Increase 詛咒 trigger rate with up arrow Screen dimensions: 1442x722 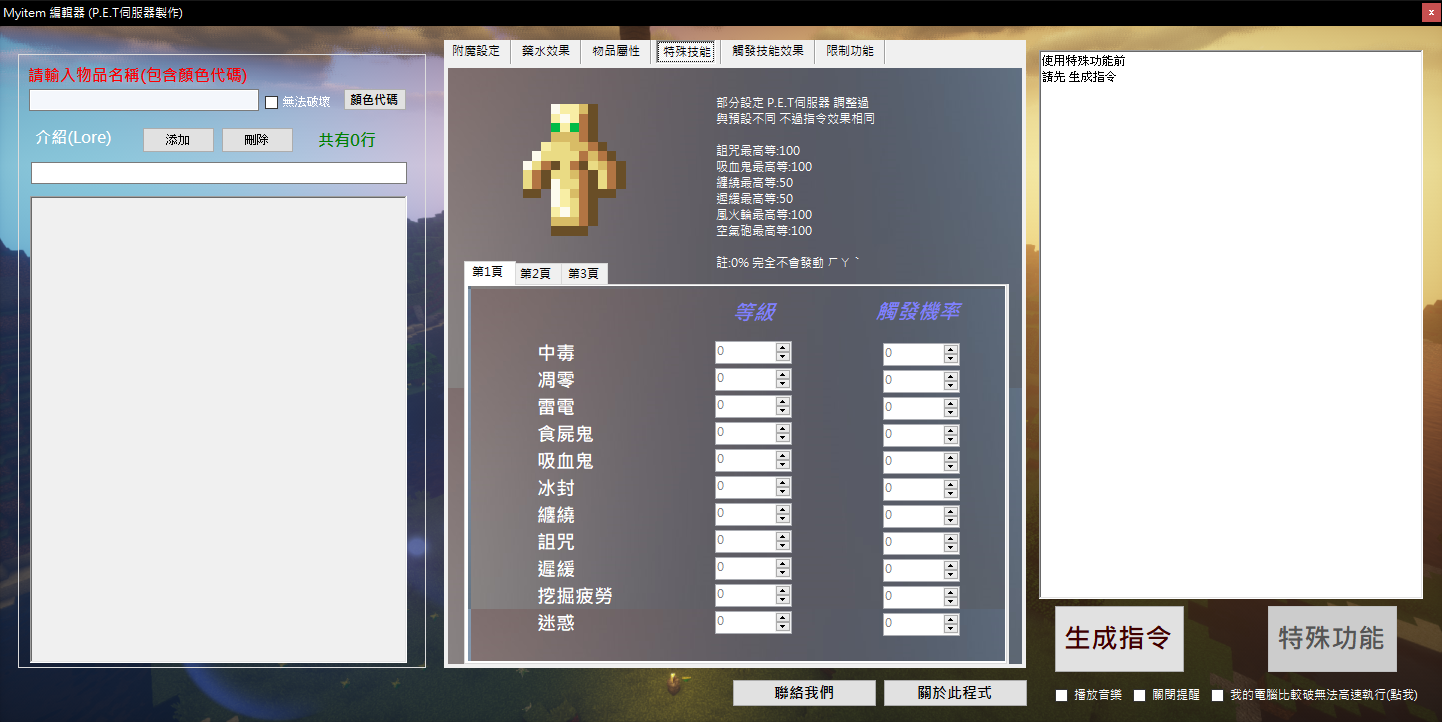pyautogui.click(x=951, y=537)
